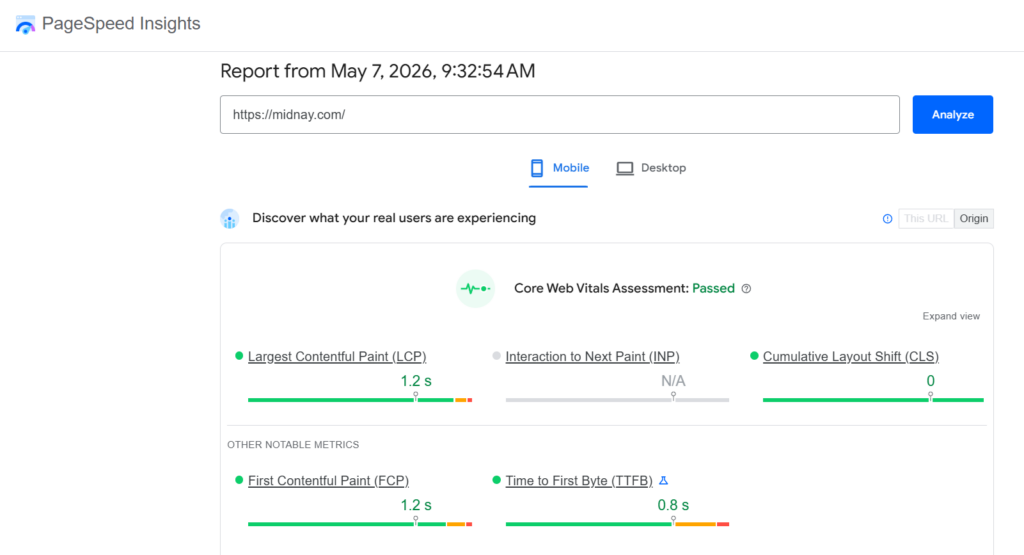The height and width of the screenshot is (555, 1024).
Task: Switch to the Mobile tab
Action: click(559, 168)
